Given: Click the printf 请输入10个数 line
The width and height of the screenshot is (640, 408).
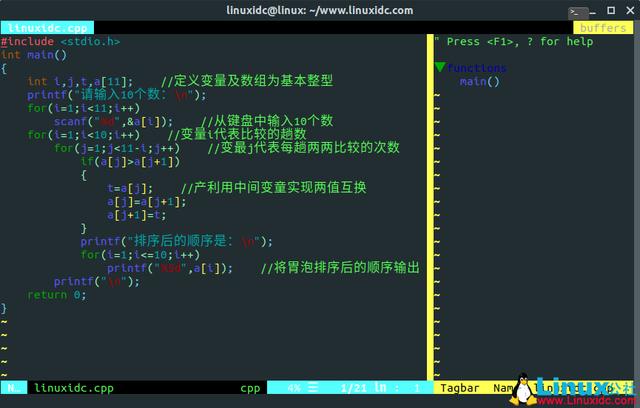Looking at the screenshot, I should [x=117, y=95].
